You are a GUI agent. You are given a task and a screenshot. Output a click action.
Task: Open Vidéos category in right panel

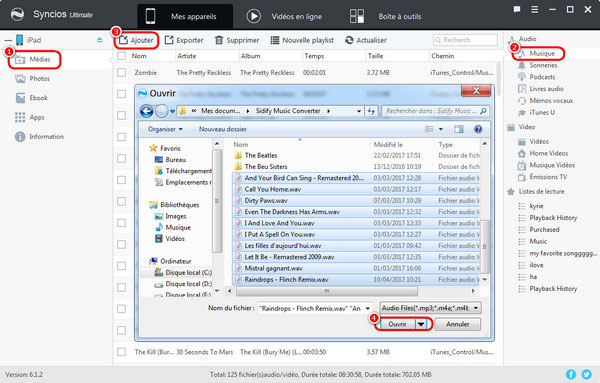539,142
